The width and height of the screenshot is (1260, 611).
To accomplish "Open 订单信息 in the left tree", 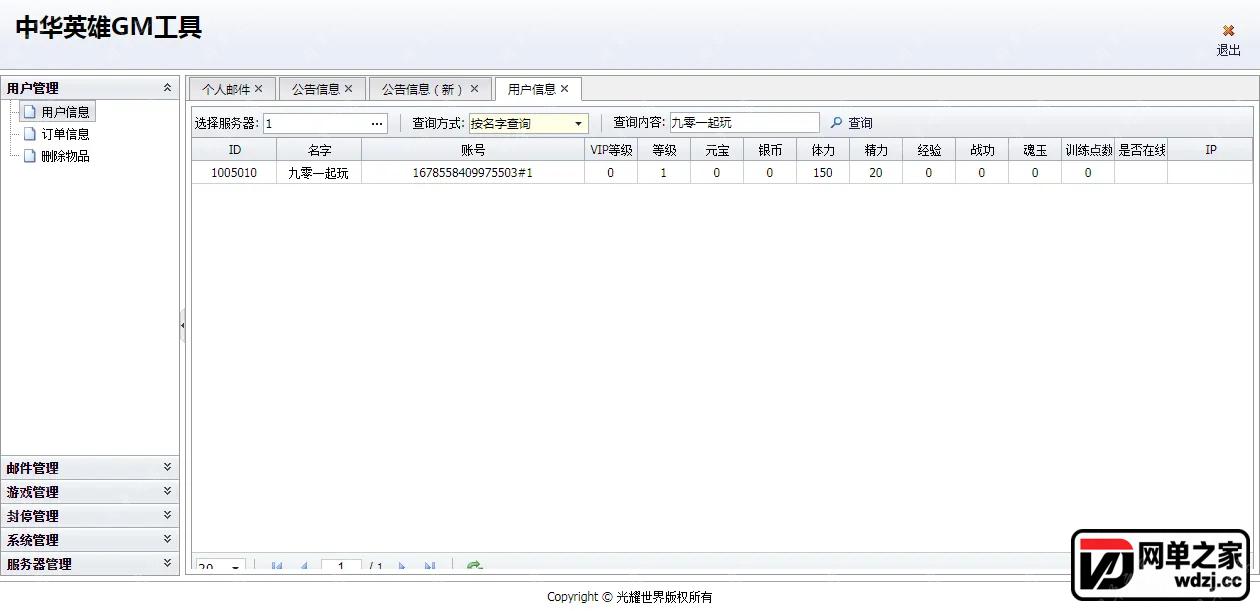I will 65,134.
